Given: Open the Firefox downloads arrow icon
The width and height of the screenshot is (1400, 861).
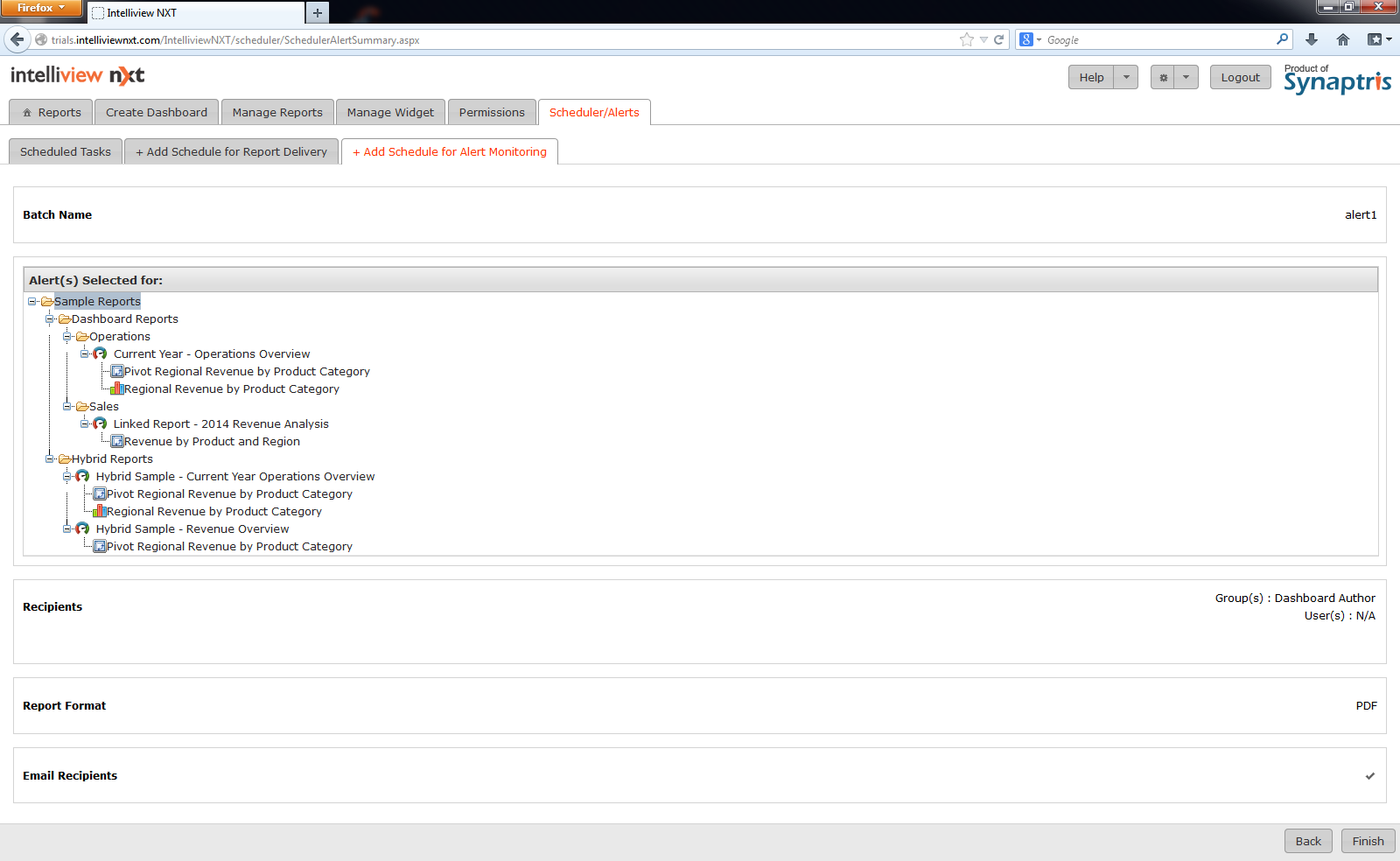Looking at the screenshot, I should (1311, 39).
